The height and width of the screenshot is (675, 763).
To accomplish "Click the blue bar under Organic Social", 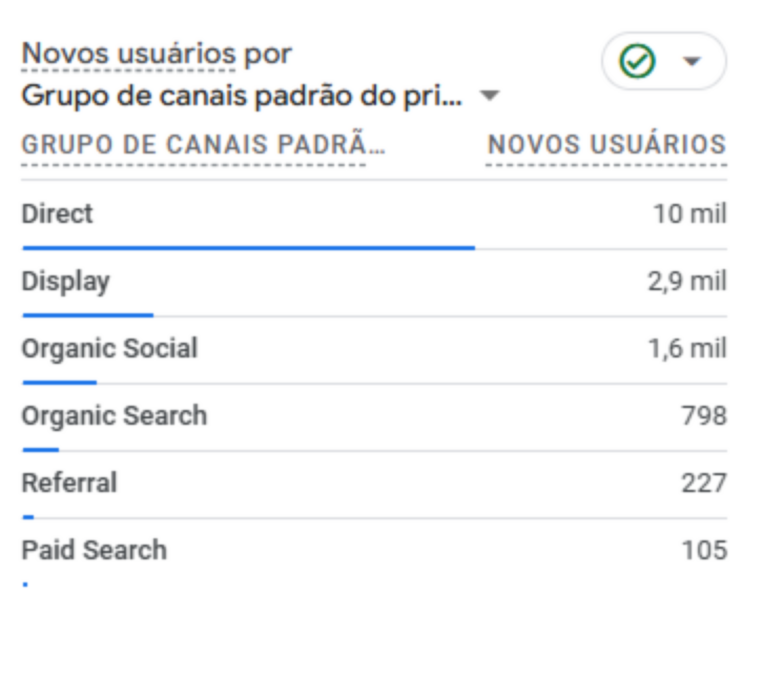I will pos(59,382).
